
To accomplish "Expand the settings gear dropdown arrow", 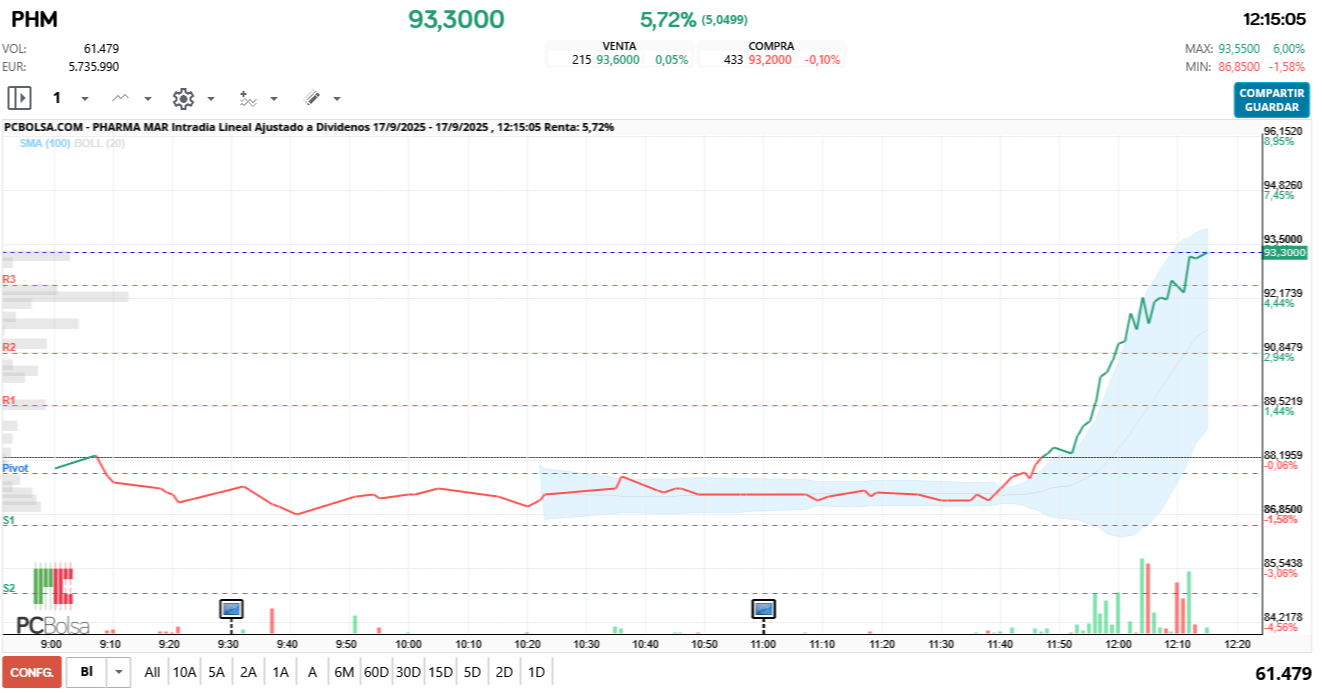I will (211, 99).
